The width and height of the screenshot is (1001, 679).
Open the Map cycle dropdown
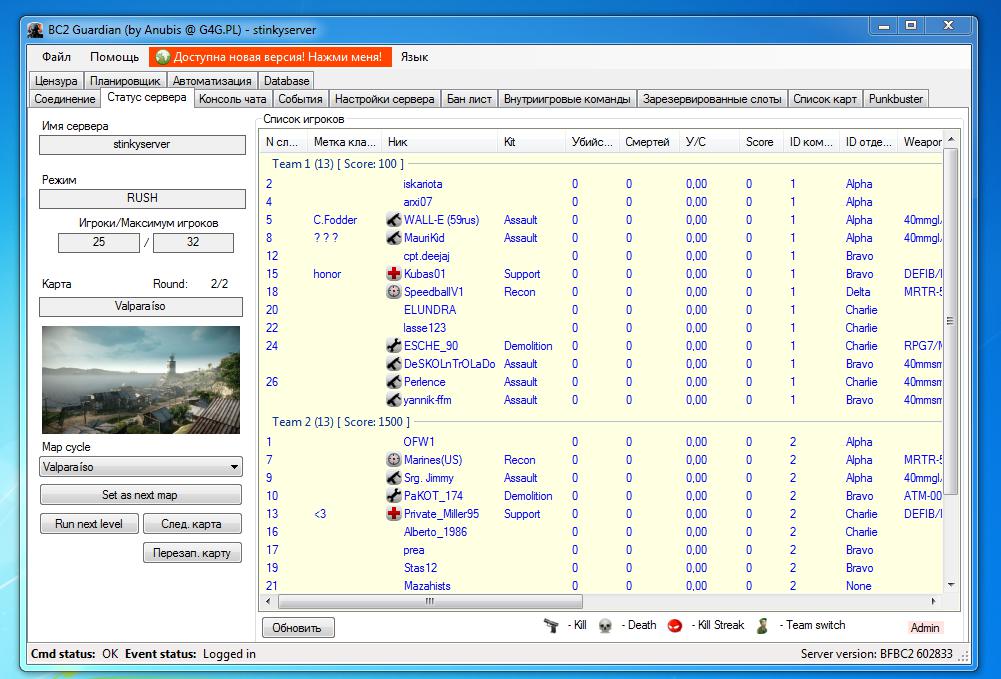coord(141,467)
